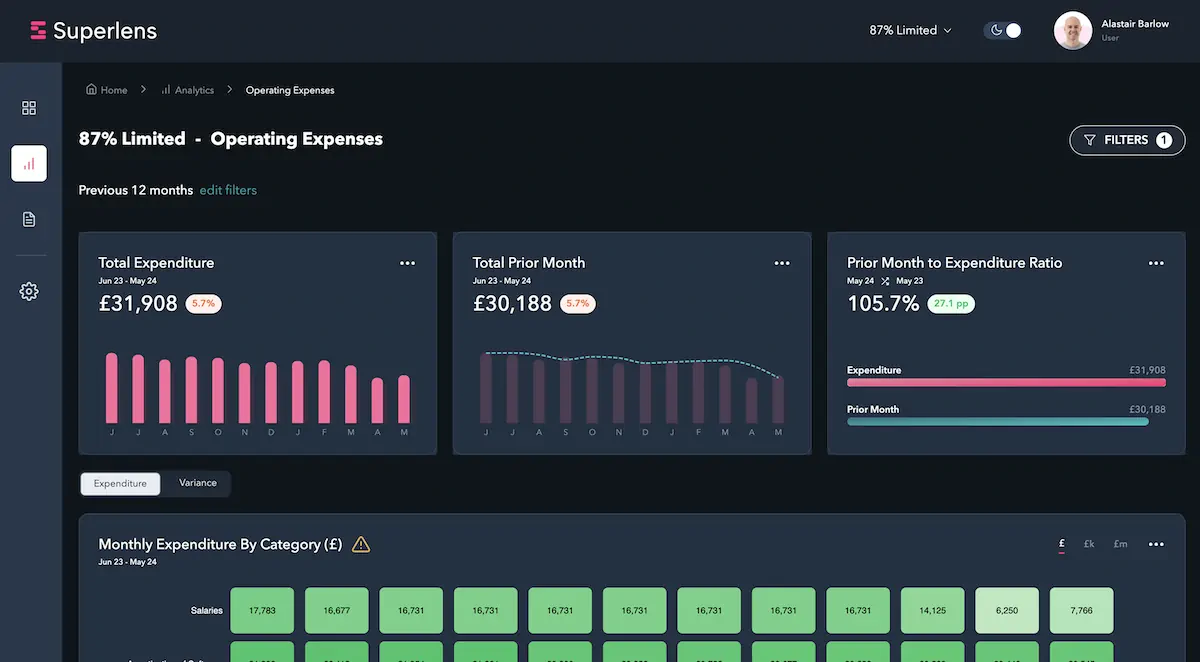Open Total Expenditure card options menu
The image size is (1200, 662).
[407, 263]
